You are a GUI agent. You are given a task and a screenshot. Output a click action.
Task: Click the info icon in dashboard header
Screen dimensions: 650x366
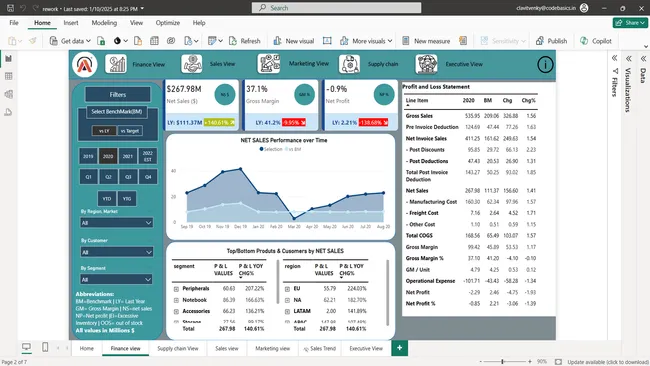pyautogui.click(x=545, y=64)
